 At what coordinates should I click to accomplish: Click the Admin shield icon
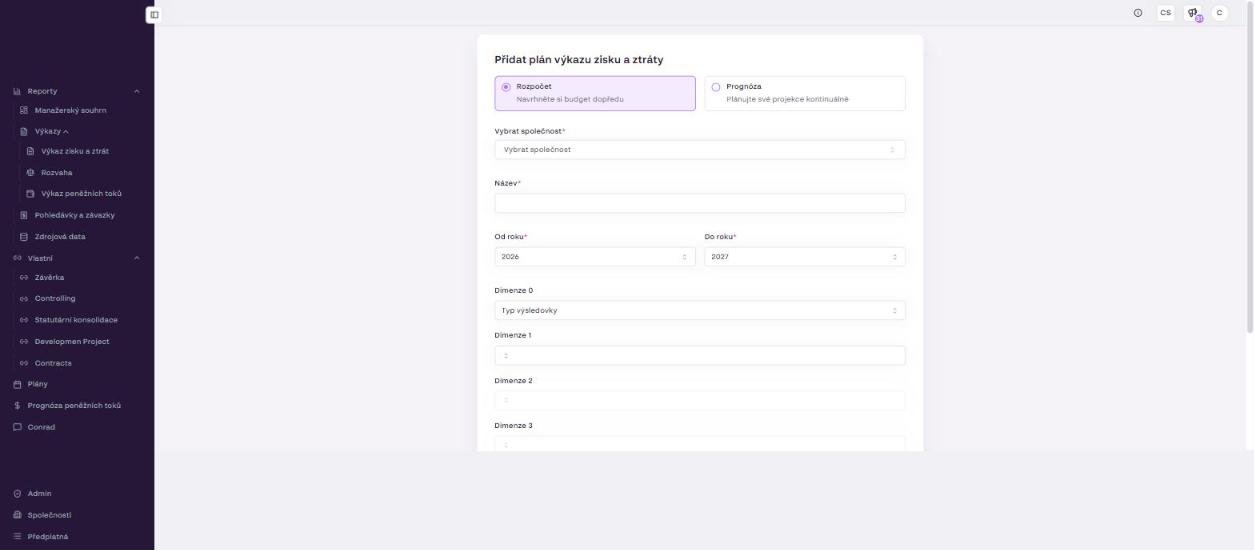pos(17,494)
